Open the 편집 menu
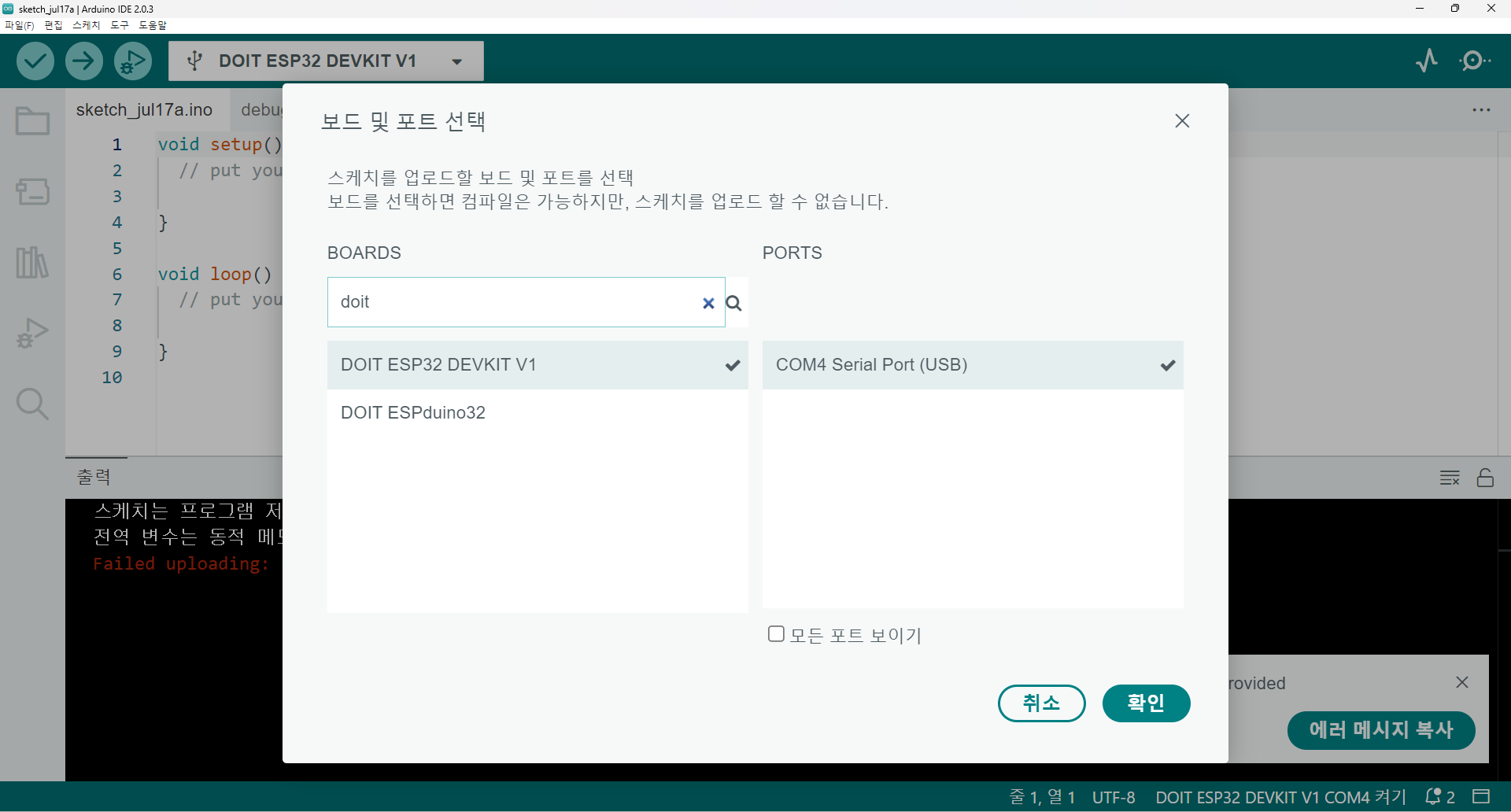Viewport: 1511px width, 812px height. click(54, 25)
